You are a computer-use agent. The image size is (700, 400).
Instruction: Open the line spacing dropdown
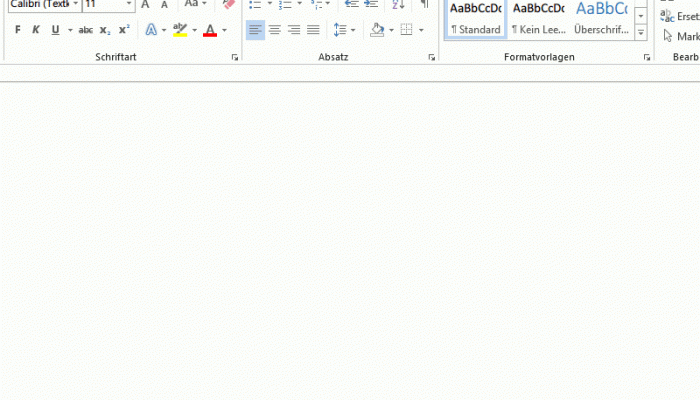tap(353, 30)
